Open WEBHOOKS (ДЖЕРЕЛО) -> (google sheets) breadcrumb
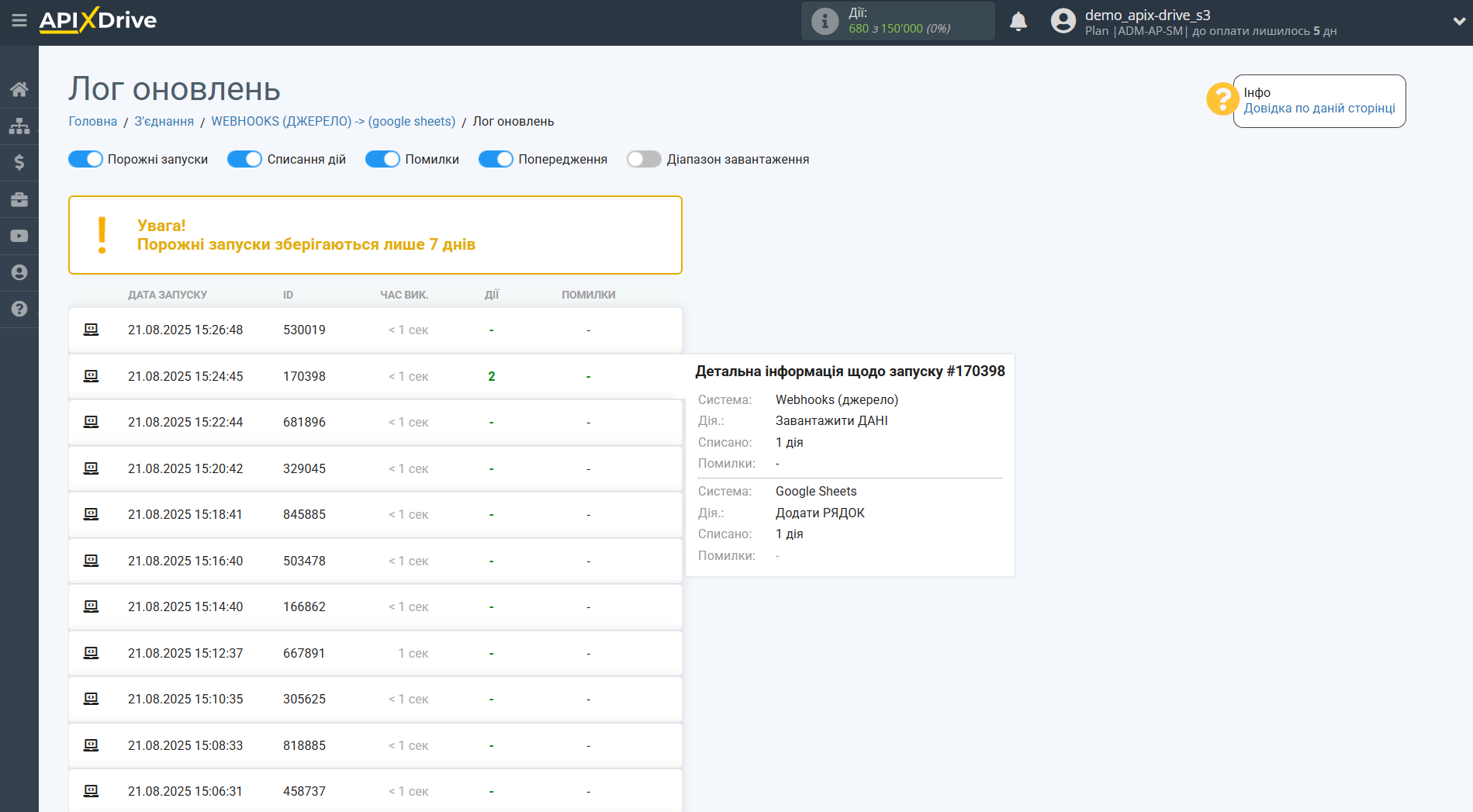This screenshot has height=812, width=1473. click(x=334, y=121)
